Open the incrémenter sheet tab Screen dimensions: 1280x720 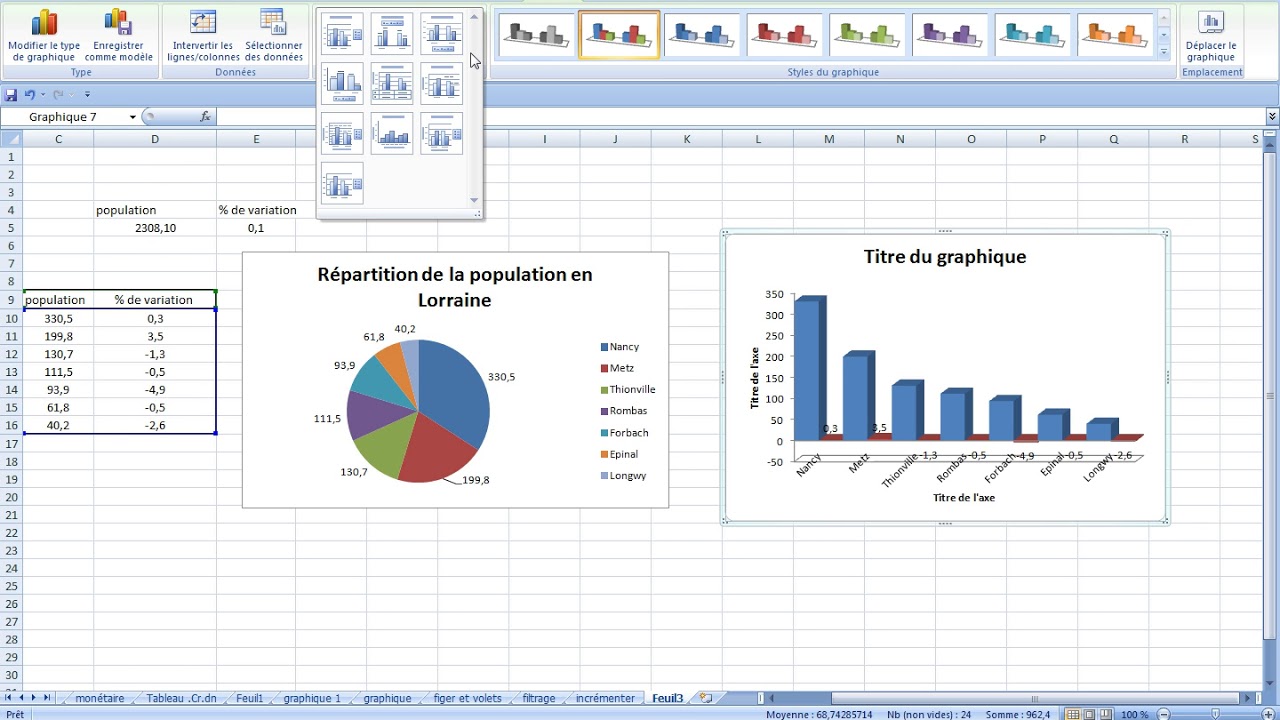point(605,698)
